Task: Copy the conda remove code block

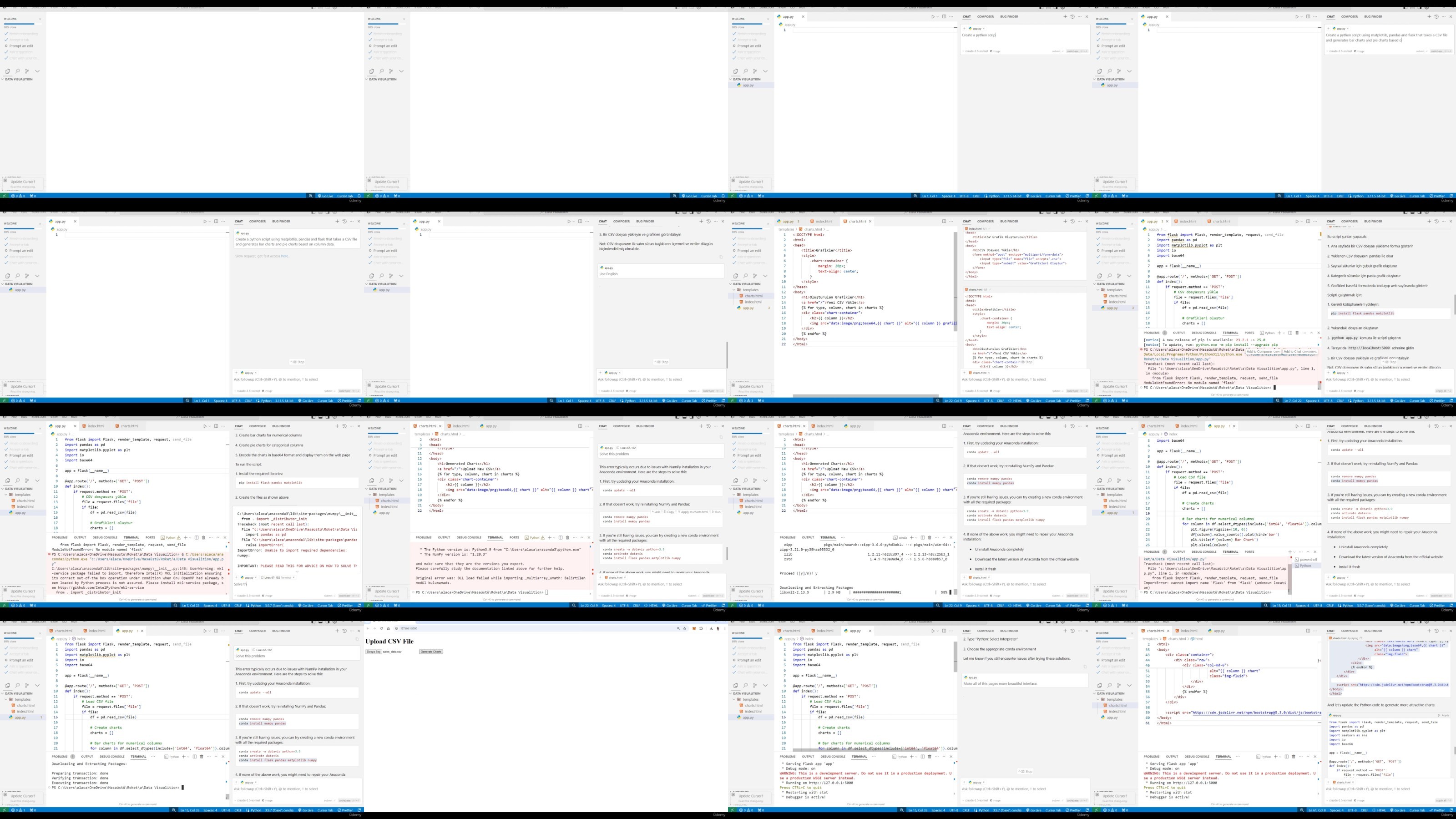Action: [669, 512]
